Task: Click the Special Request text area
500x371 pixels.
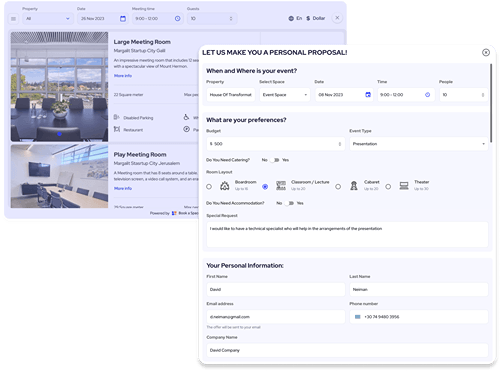Action: coord(347,235)
